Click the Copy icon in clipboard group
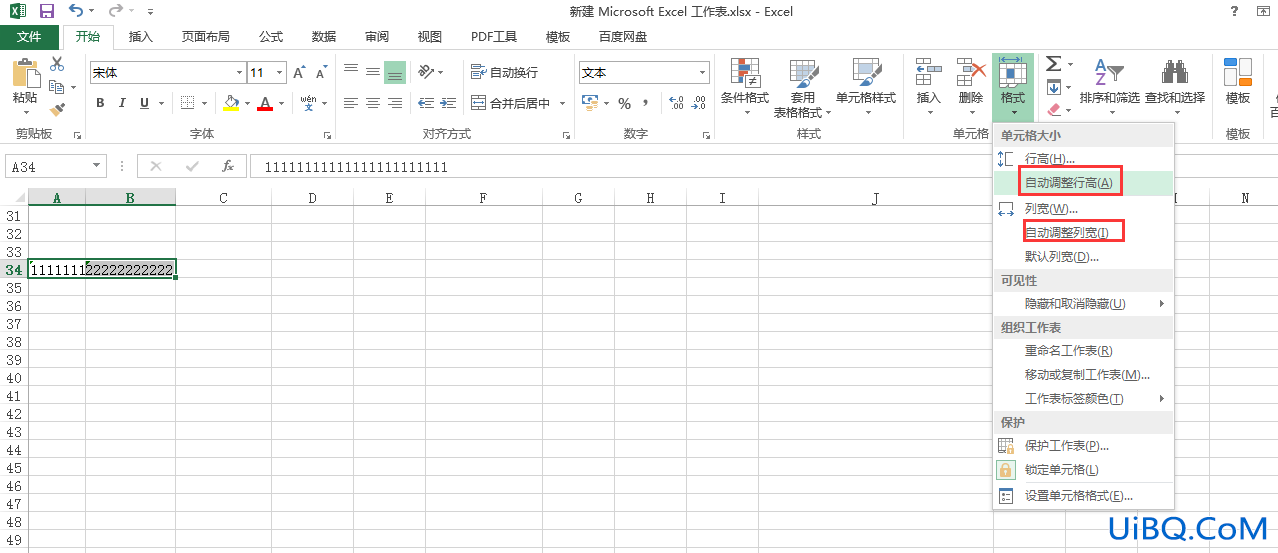This screenshot has height=553, width=1278. click(56, 87)
